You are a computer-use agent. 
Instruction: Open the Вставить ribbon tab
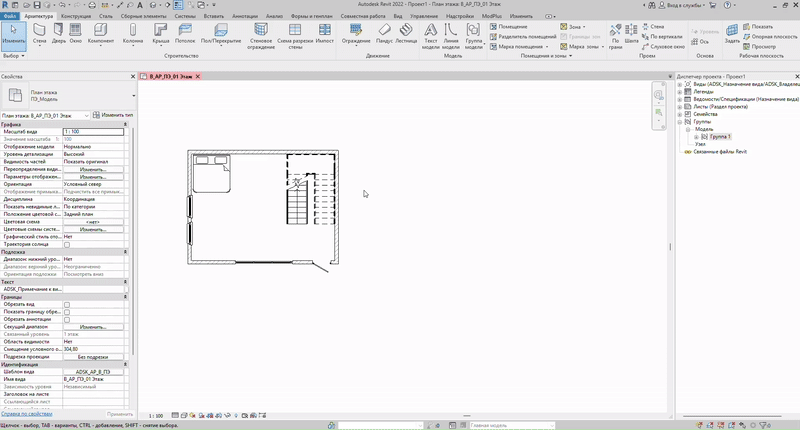[x=212, y=17]
